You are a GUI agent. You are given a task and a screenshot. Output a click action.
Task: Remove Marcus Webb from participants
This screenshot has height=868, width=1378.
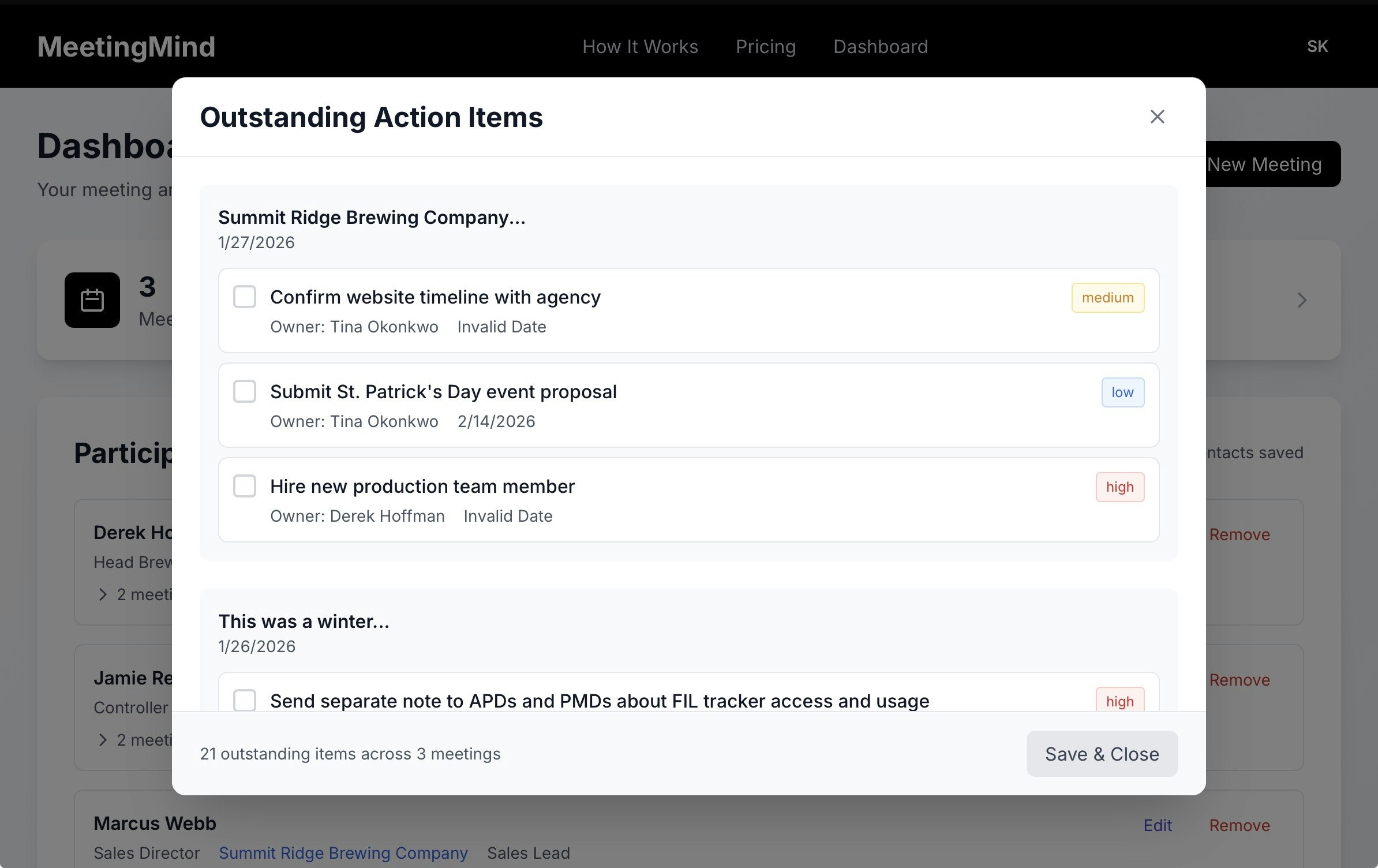[1239, 825]
